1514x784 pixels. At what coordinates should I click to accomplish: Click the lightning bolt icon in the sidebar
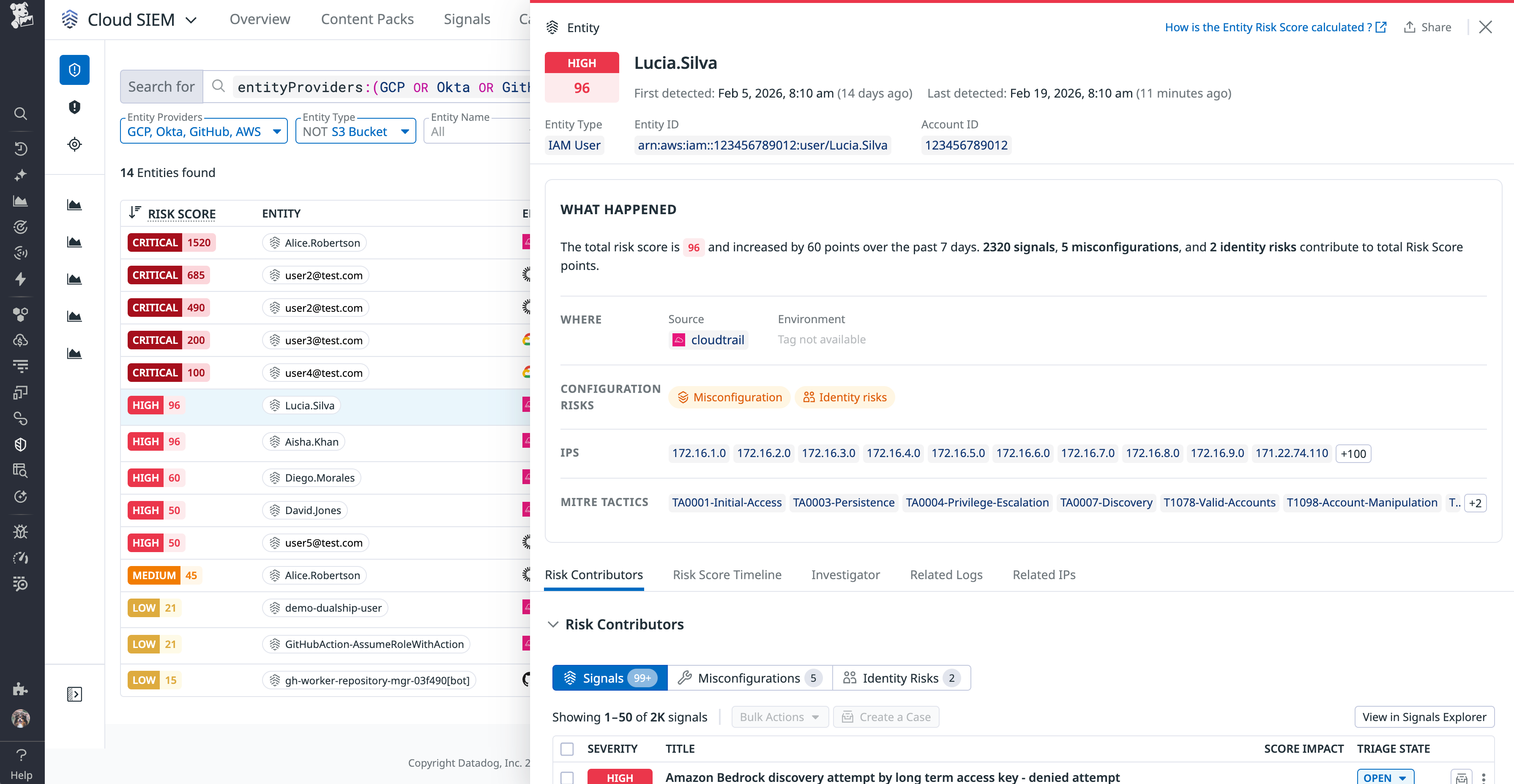pos(21,280)
